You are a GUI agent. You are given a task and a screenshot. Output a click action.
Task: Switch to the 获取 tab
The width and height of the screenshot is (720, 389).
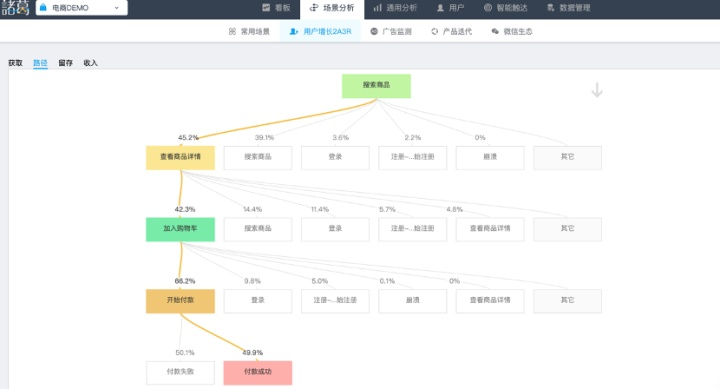tap(15, 63)
